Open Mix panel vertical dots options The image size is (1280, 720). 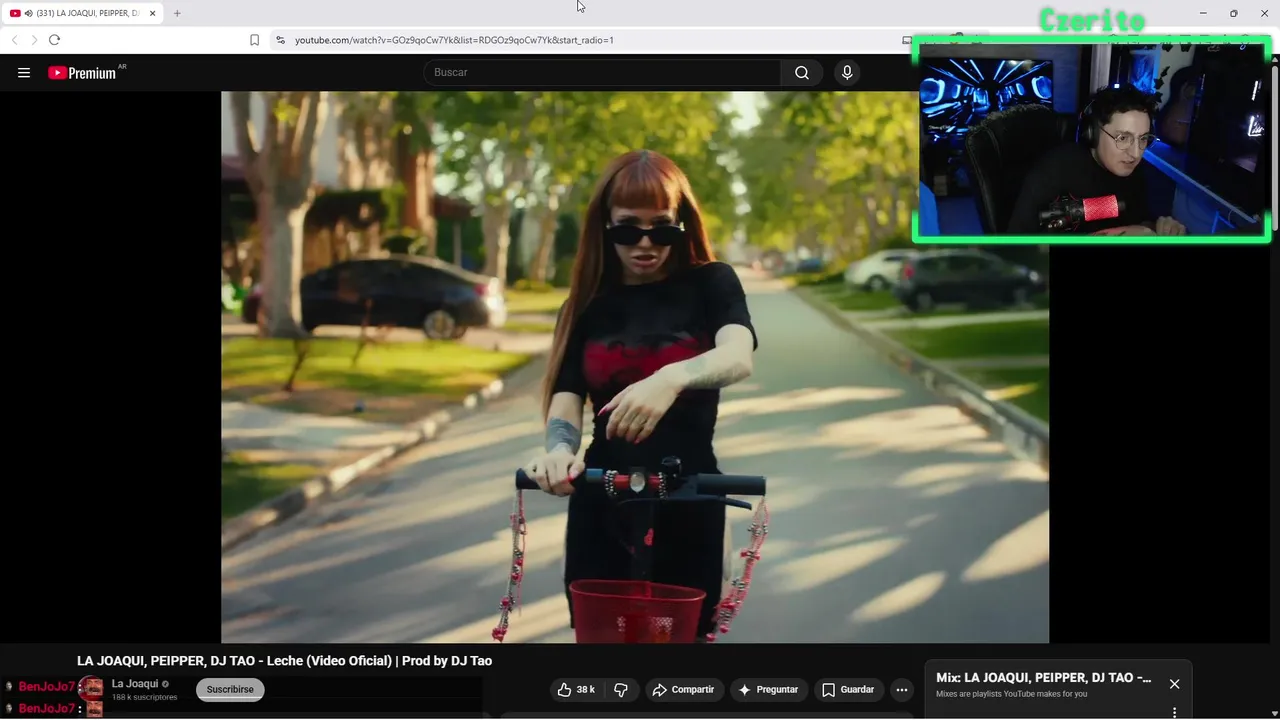tap(1174, 712)
